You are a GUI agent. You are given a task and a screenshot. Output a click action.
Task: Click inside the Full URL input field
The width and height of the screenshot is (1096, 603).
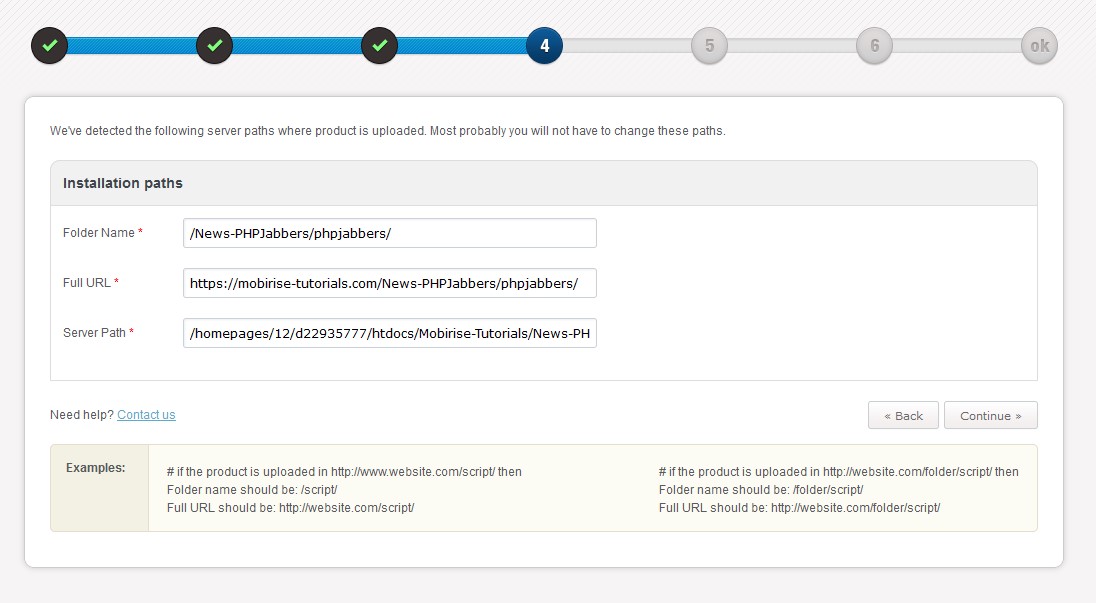[x=388, y=283]
